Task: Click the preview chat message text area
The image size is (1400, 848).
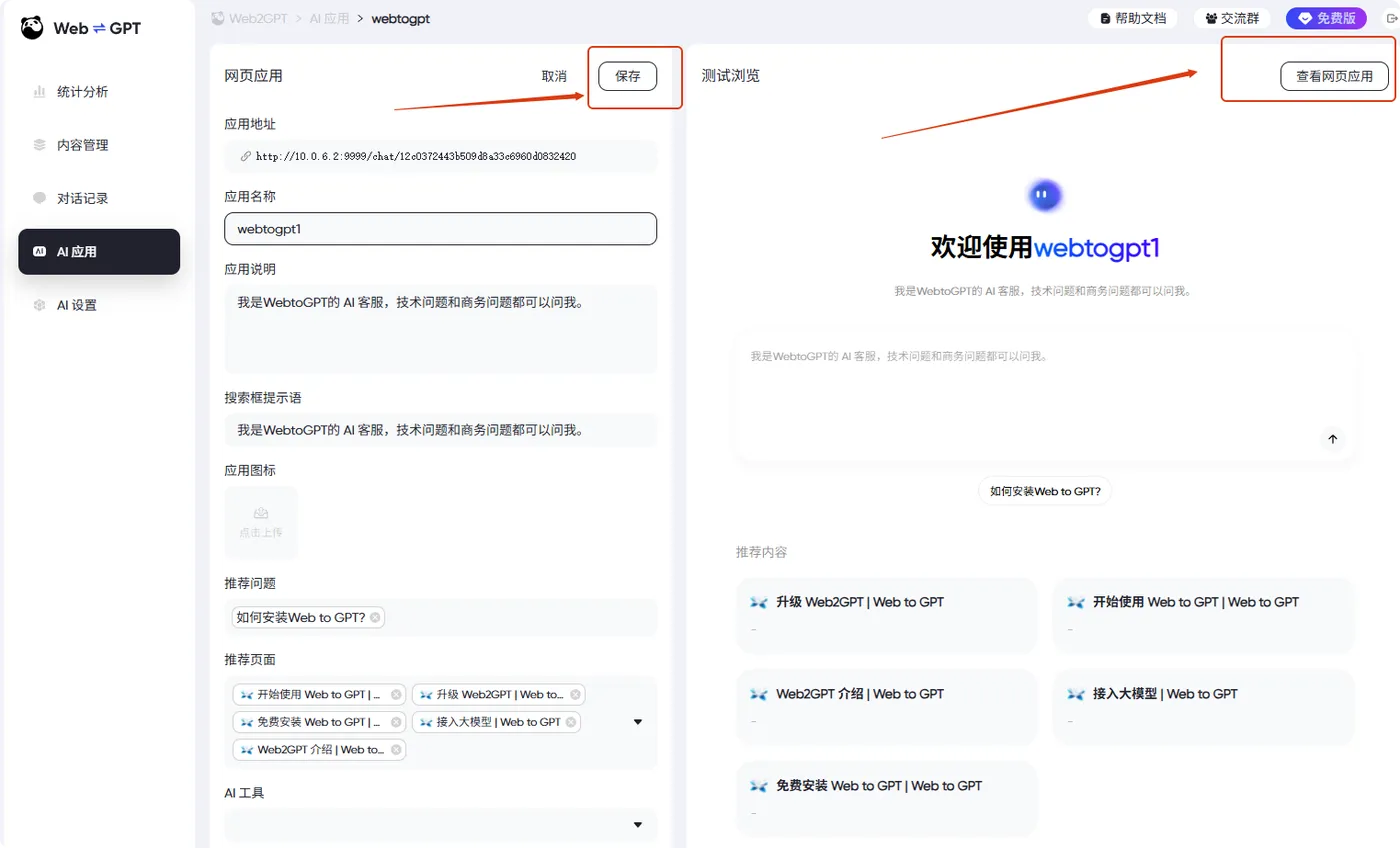Action: pyautogui.click(x=1045, y=396)
